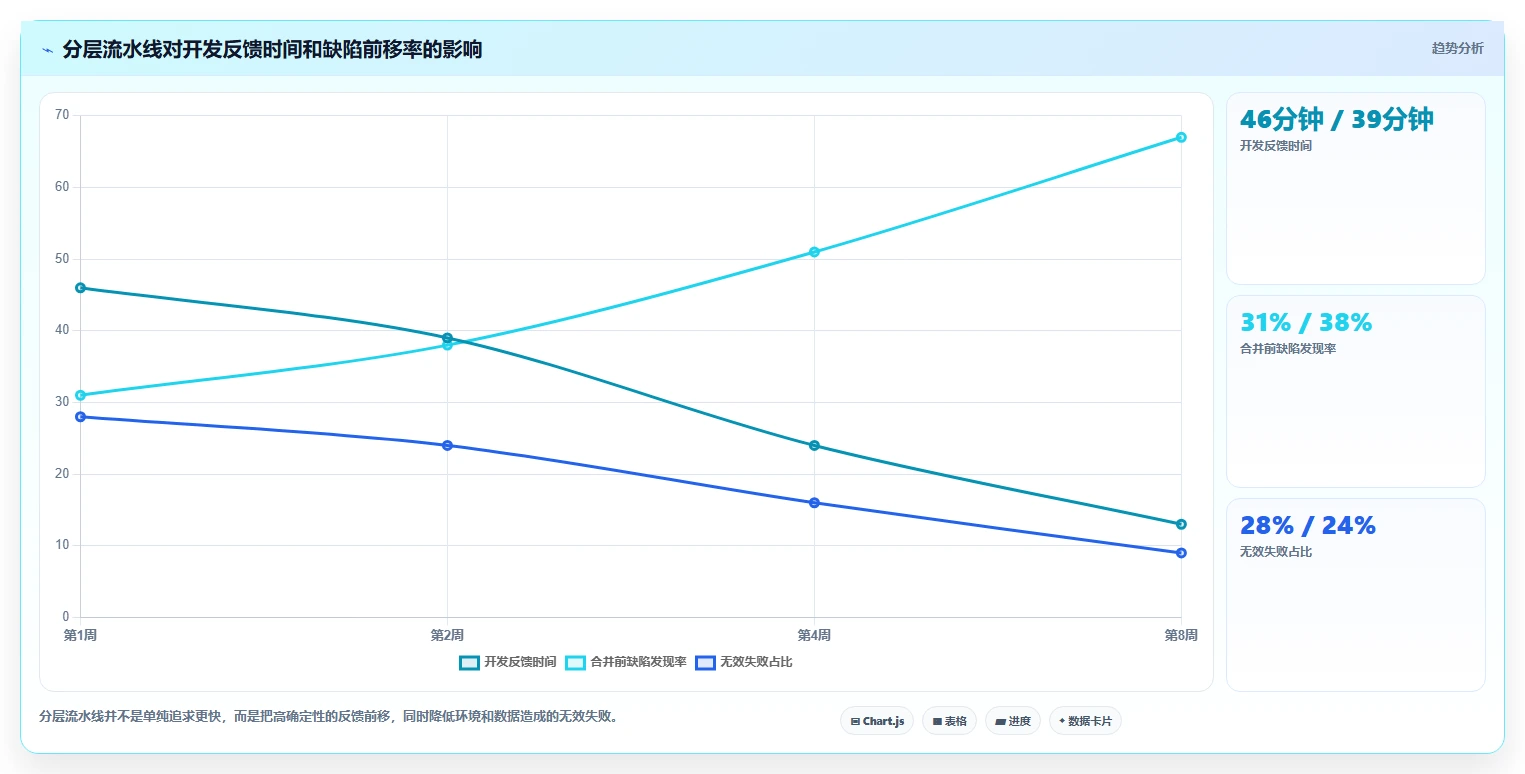This screenshot has width=1525, height=774.
Task: Click the chart title text
Action: (x=272, y=50)
